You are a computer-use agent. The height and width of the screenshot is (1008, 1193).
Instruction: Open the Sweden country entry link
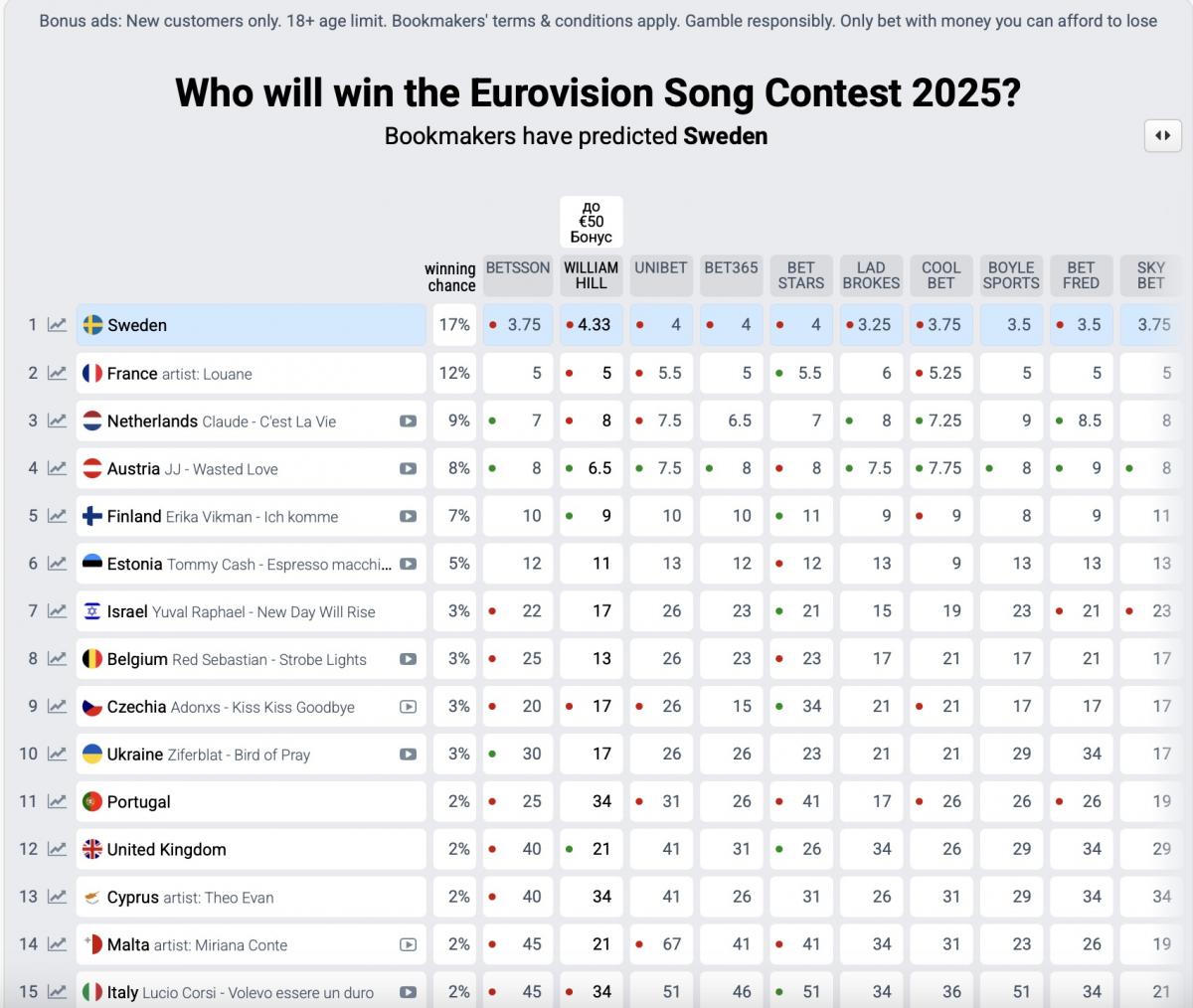(137, 325)
